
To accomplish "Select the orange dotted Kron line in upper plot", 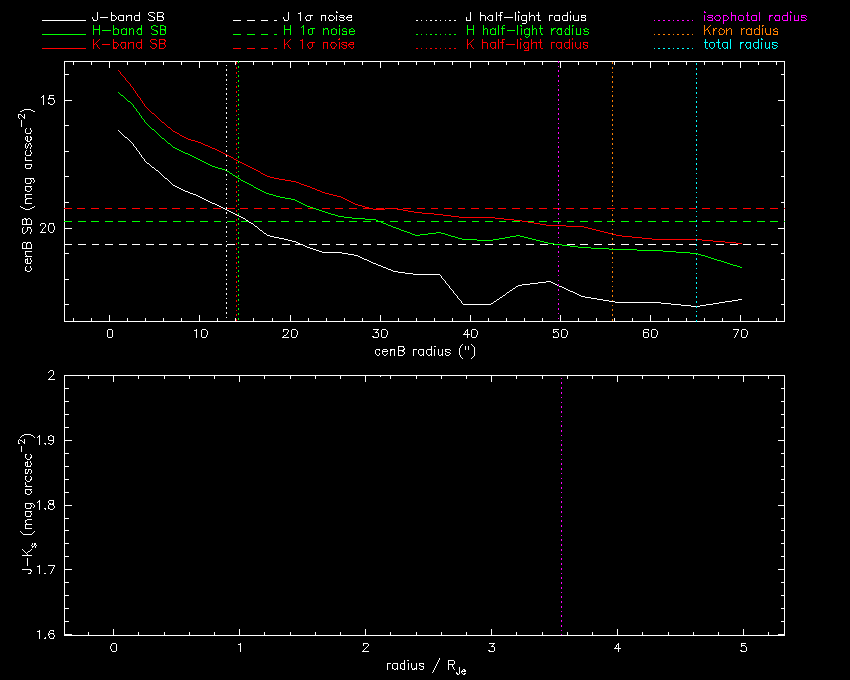I will 612,150.
